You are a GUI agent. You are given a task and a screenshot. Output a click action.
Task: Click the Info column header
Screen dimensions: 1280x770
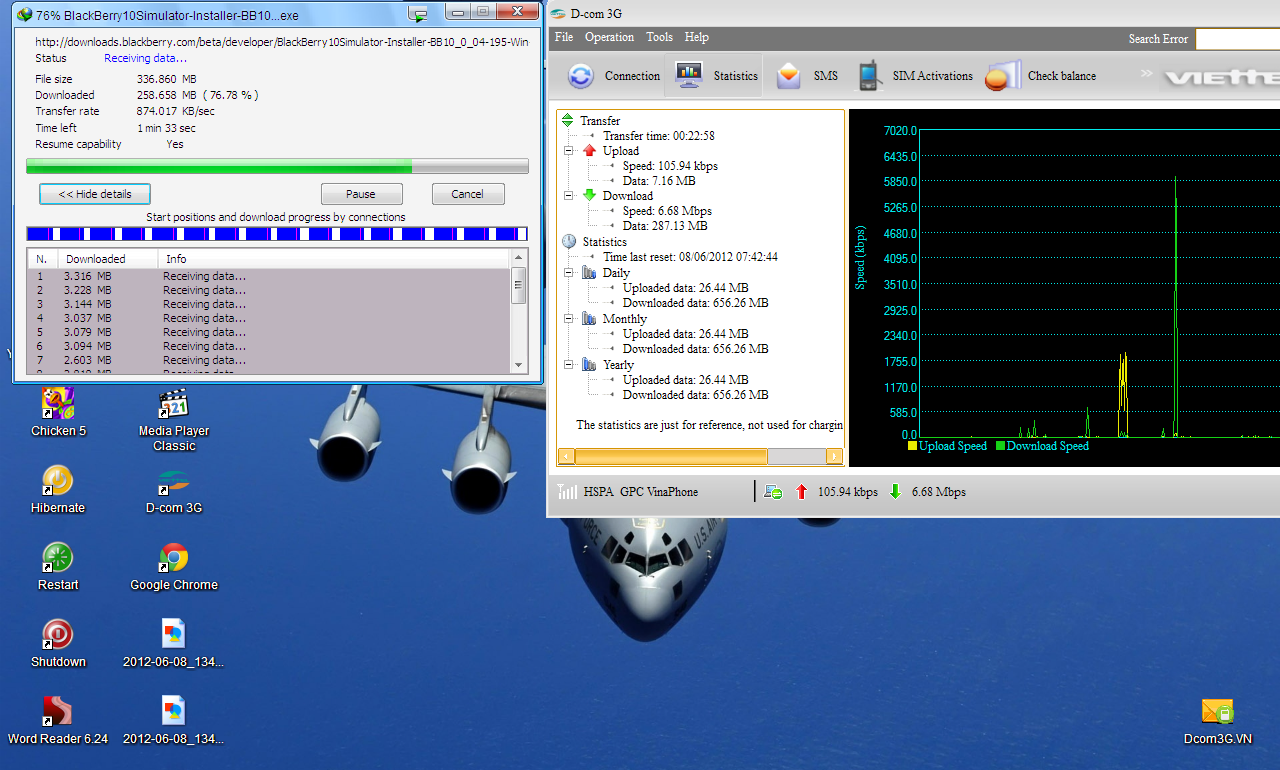click(333, 258)
